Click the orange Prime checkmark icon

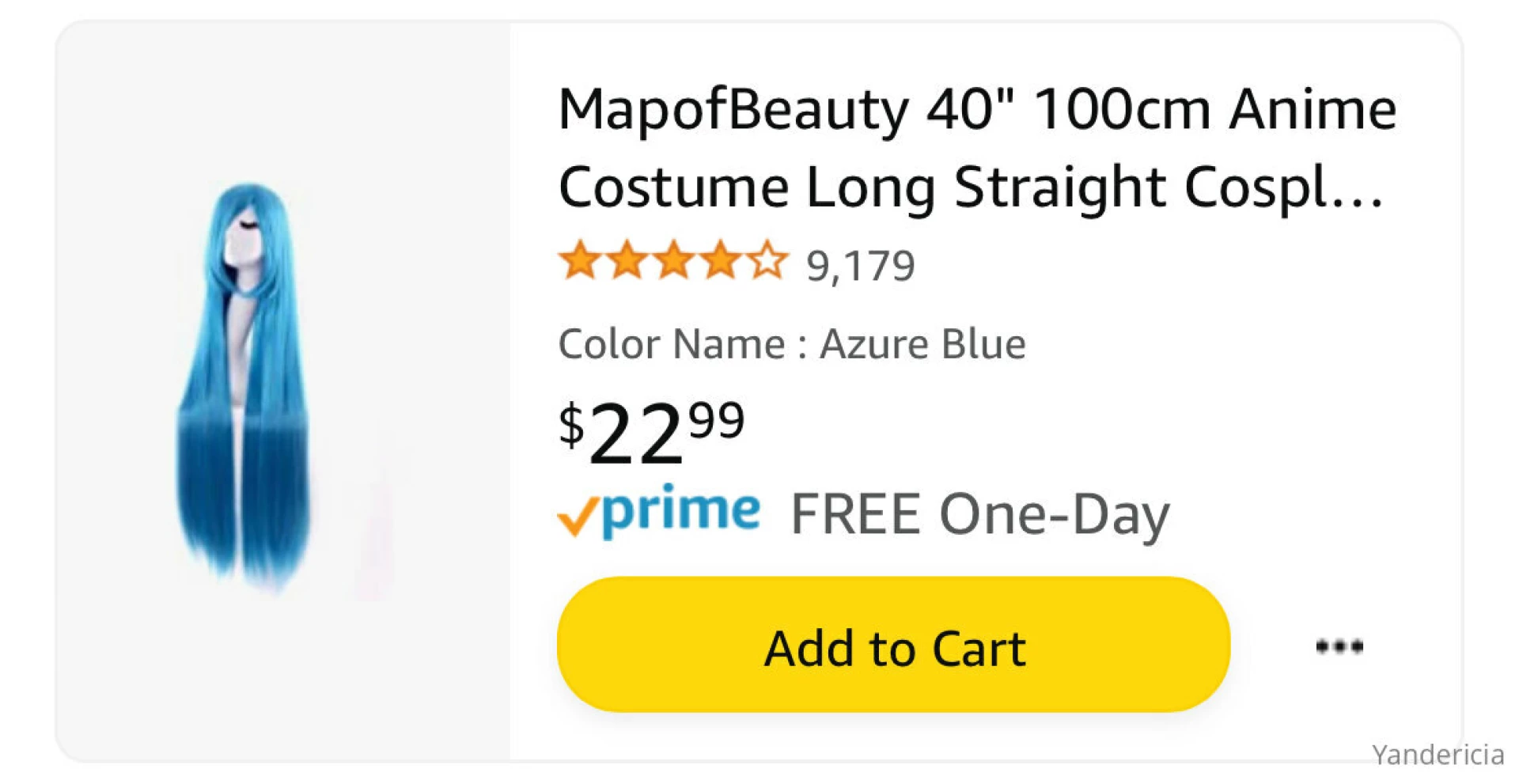tap(577, 517)
